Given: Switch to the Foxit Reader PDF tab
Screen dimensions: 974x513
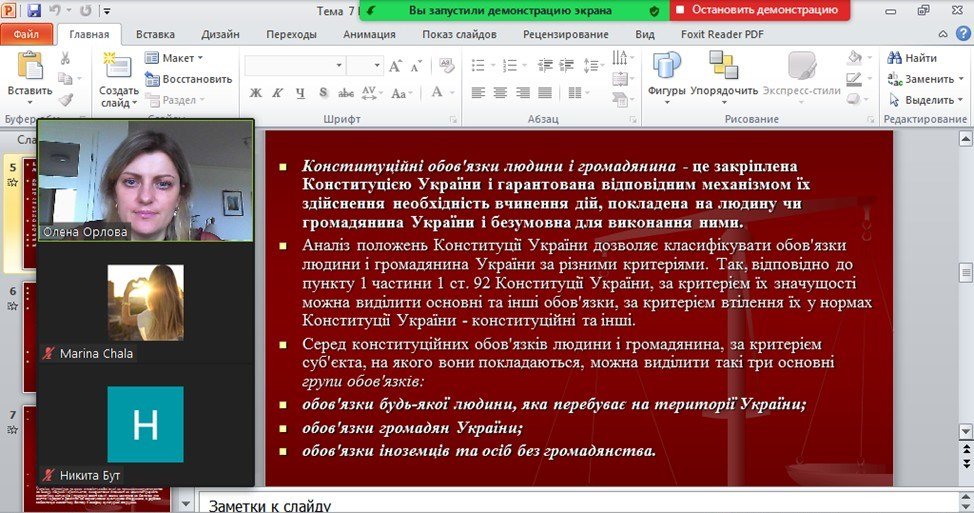Looking at the screenshot, I should tap(722, 34).
